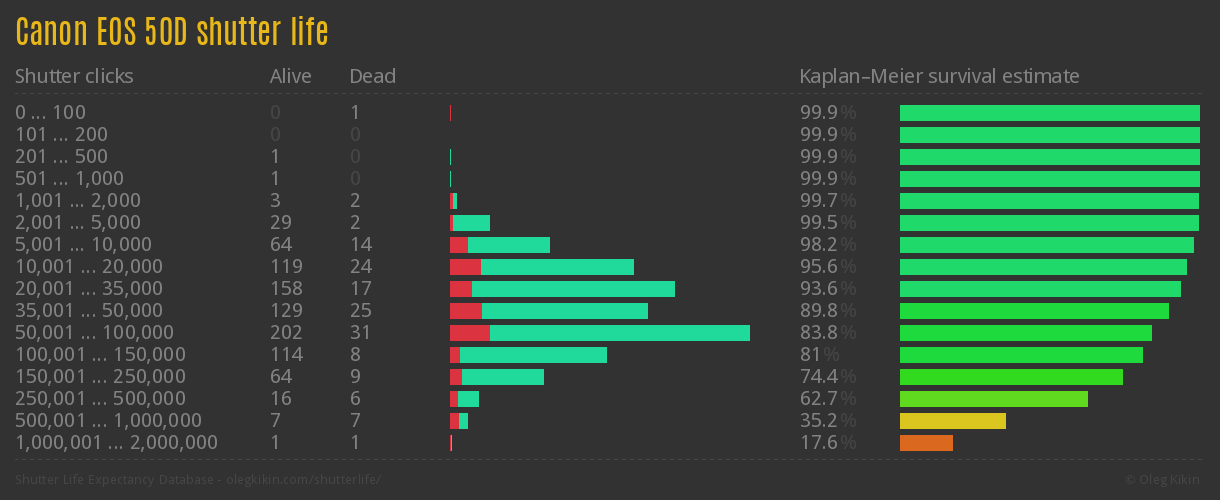Click the "Shutter clicks" column header
The width and height of the screenshot is (1220, 500).
(74, 76)
